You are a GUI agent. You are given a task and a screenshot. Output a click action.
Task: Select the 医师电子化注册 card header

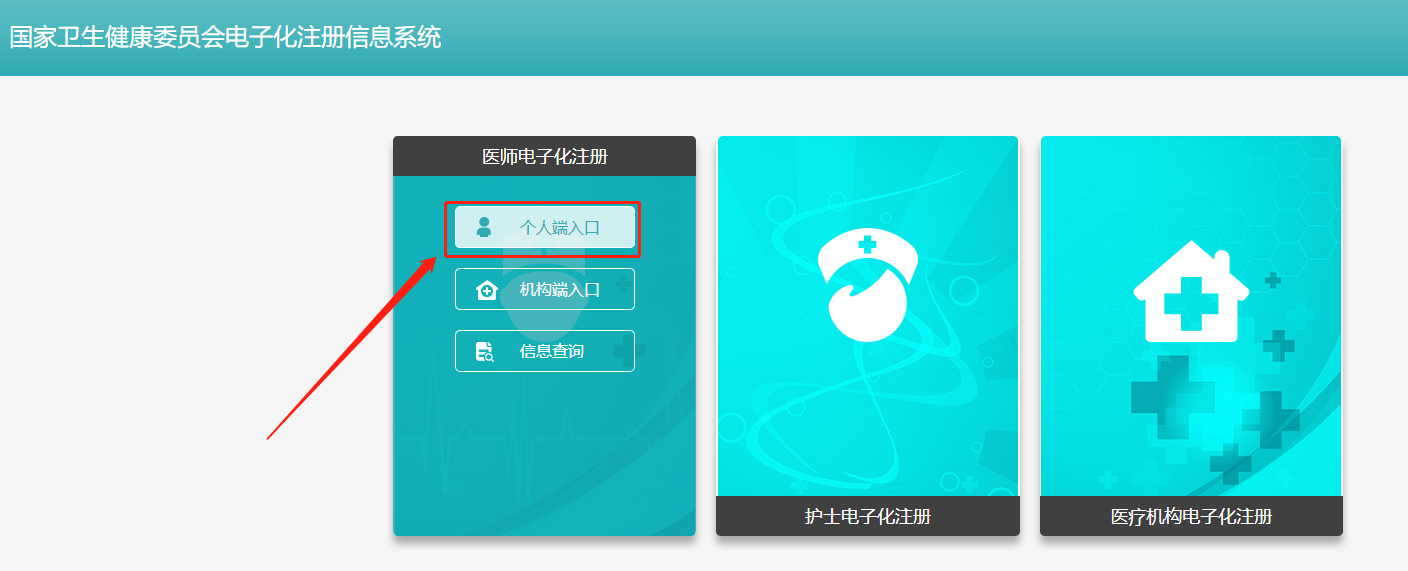[x=544, y=156]
